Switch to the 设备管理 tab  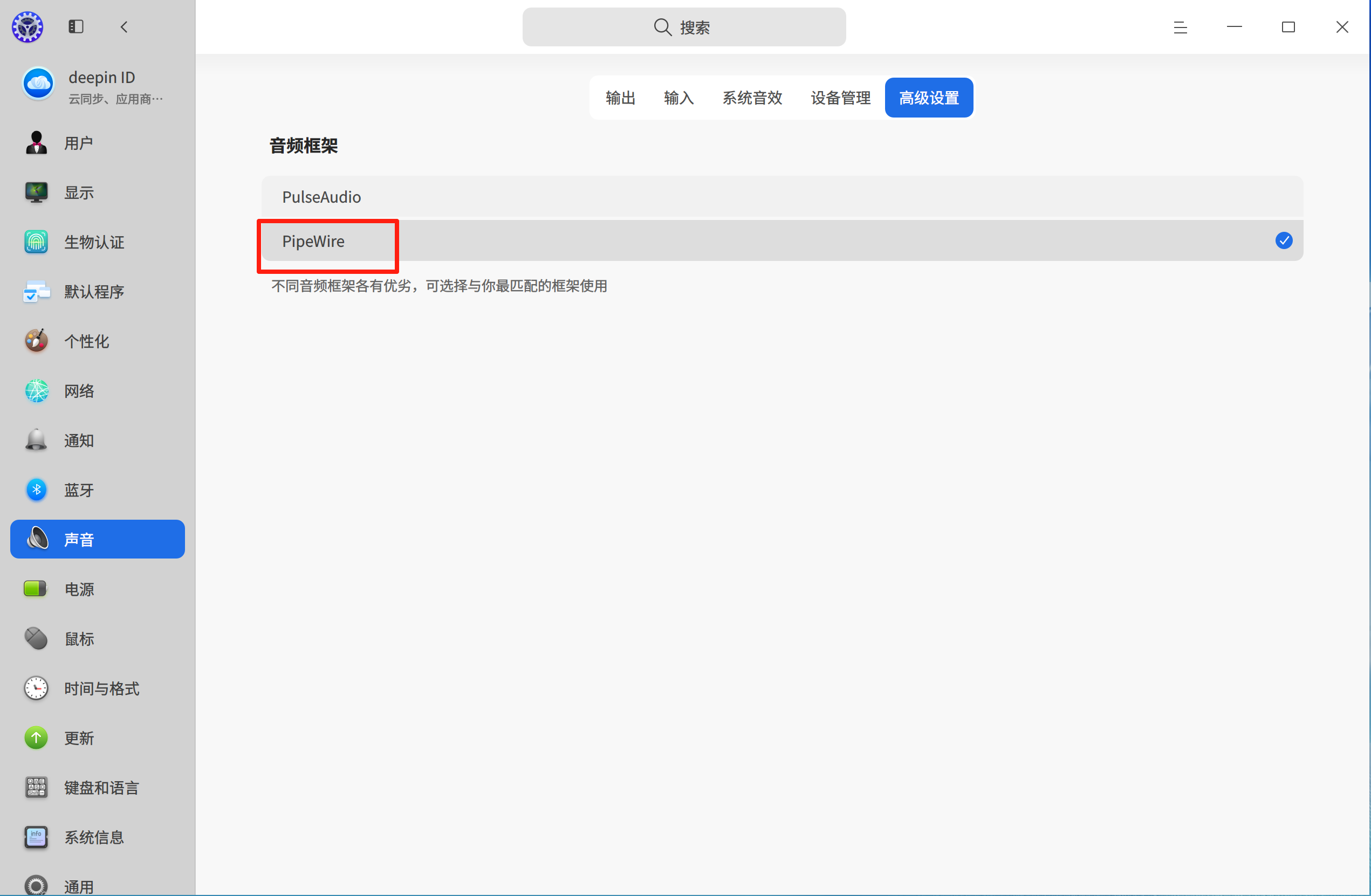(840, 98)
